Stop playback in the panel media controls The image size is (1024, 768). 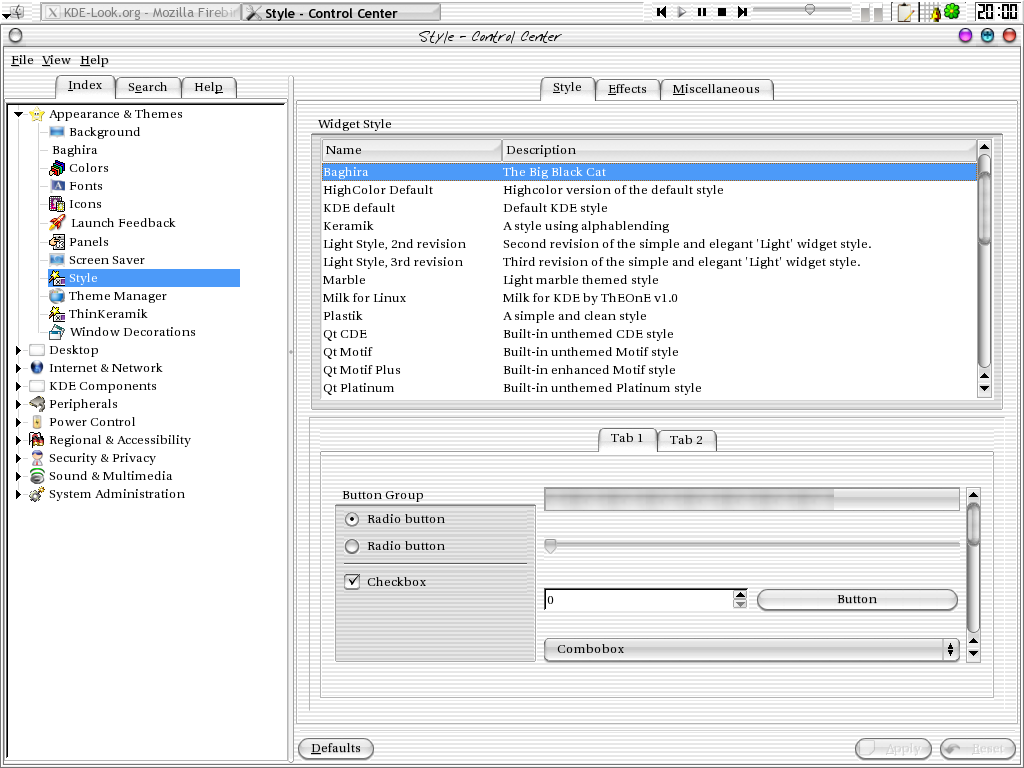click(722, 12)
